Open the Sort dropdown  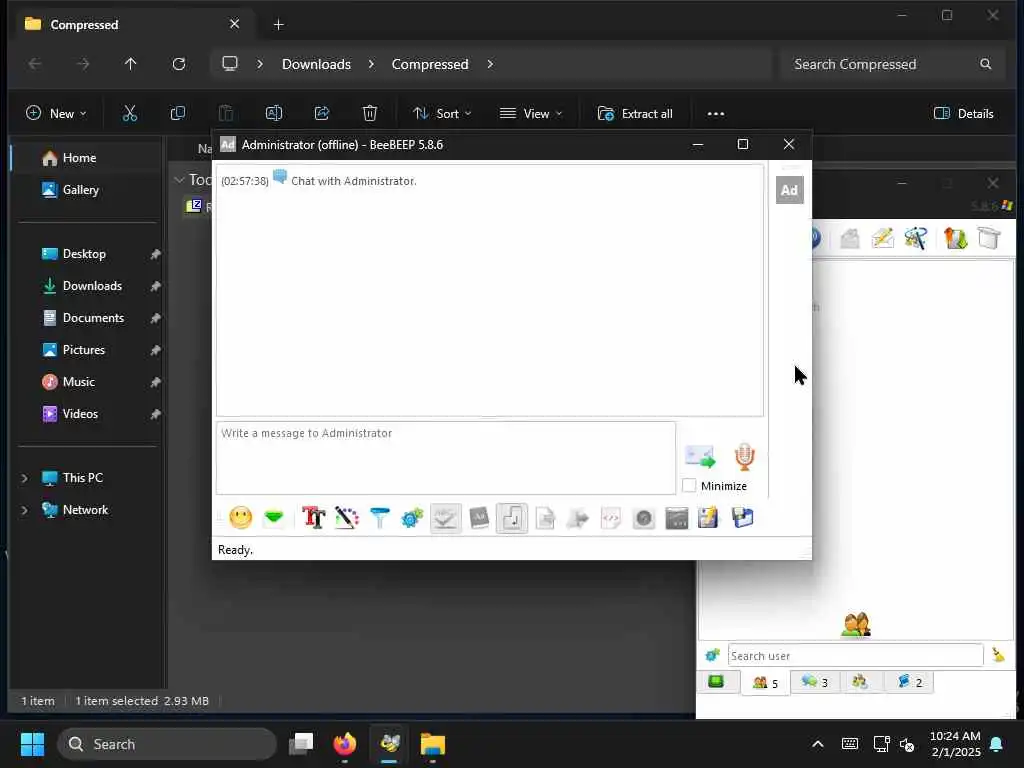click(442, 114)
